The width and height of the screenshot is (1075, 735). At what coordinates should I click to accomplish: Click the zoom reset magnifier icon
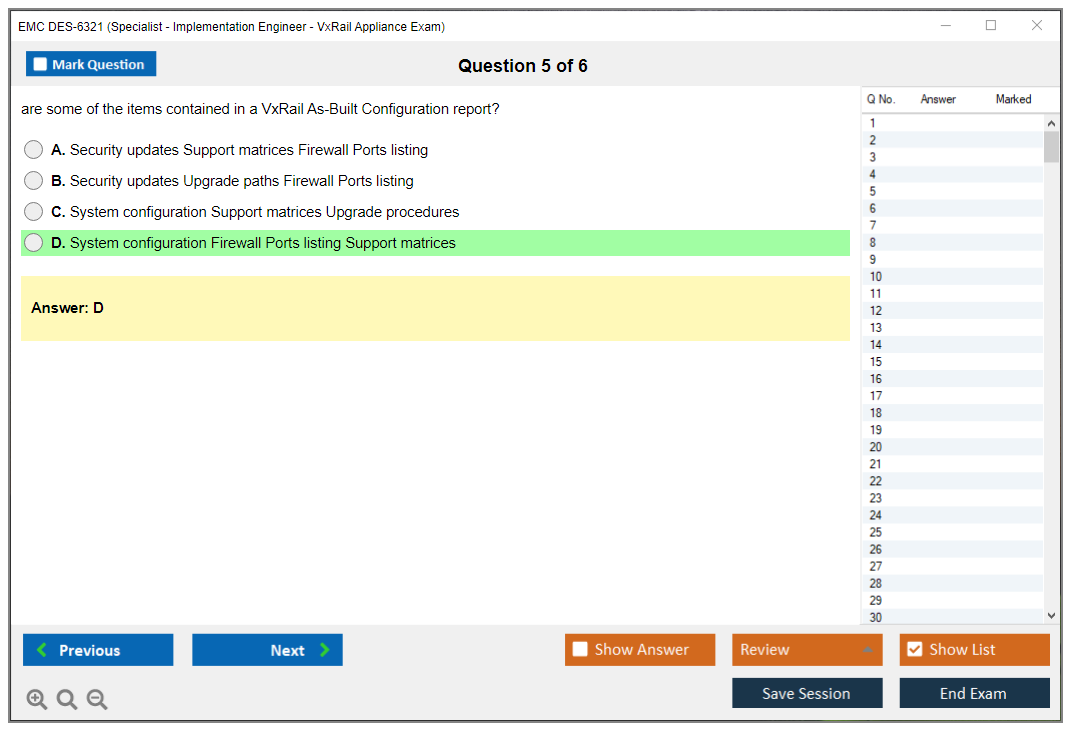tap(67, 700)
